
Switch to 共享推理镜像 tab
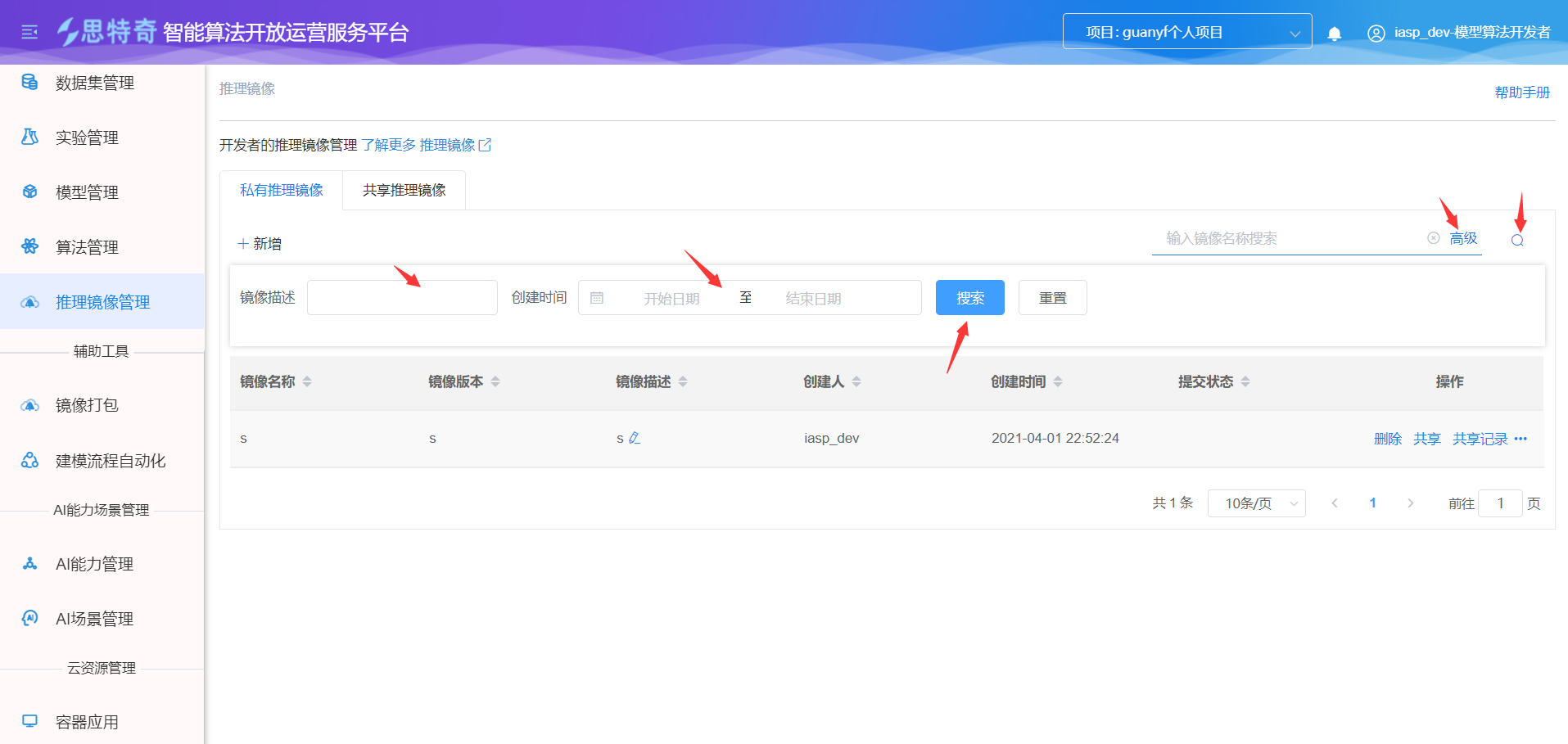click(404, 190)
